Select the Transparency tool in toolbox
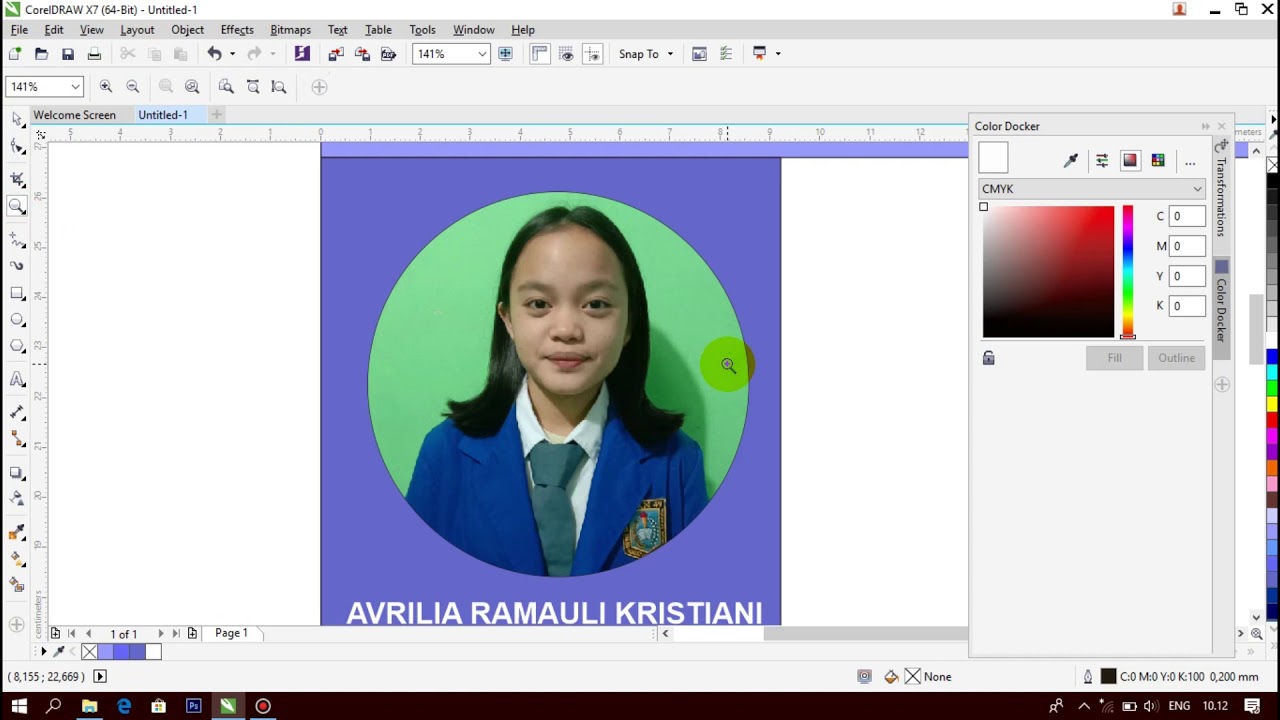This screenshot has width=1280, height=720. click(17, 498)
